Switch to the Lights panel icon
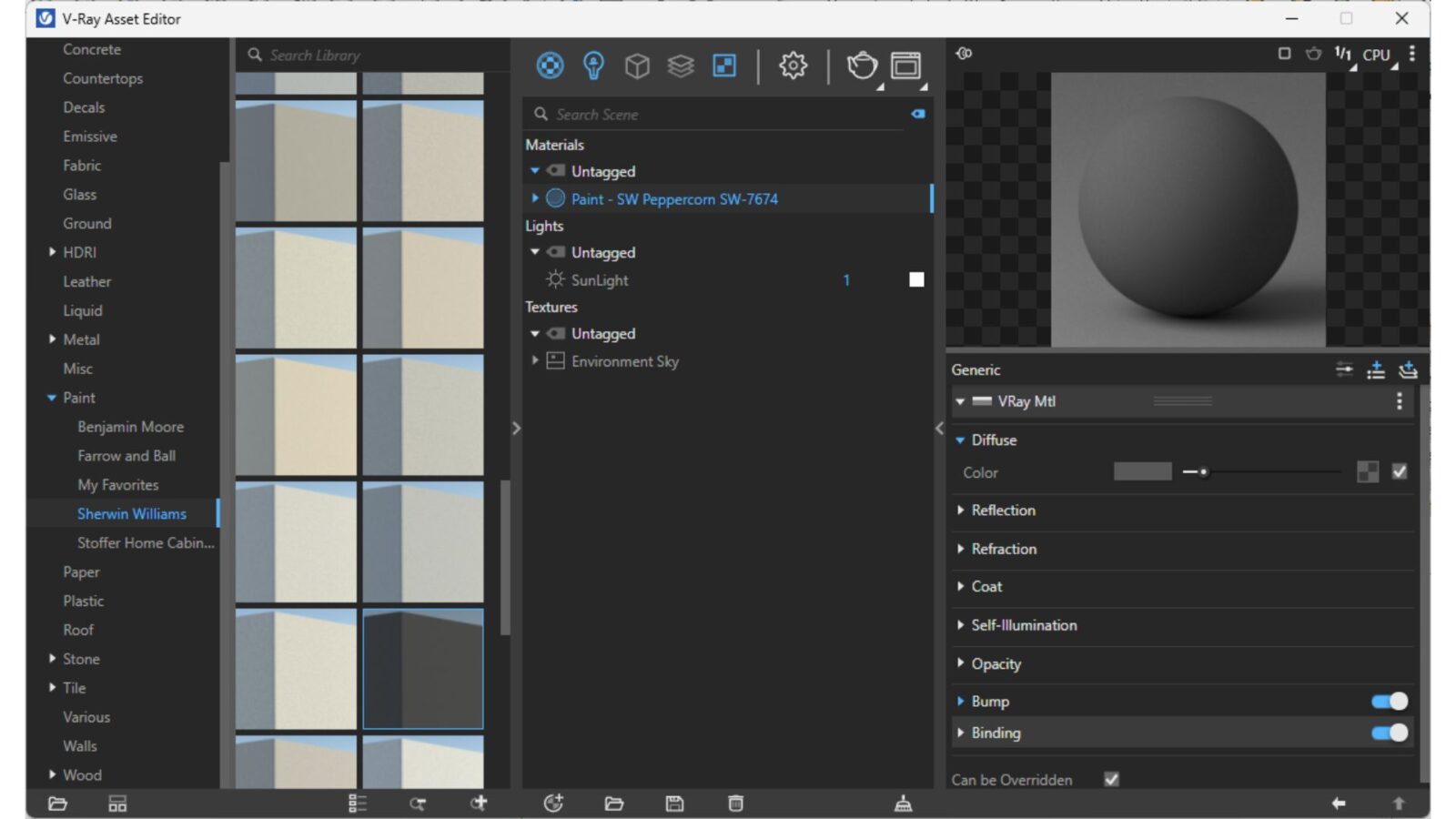Viewport: 1456px width, 819px height. click(592, 66)
